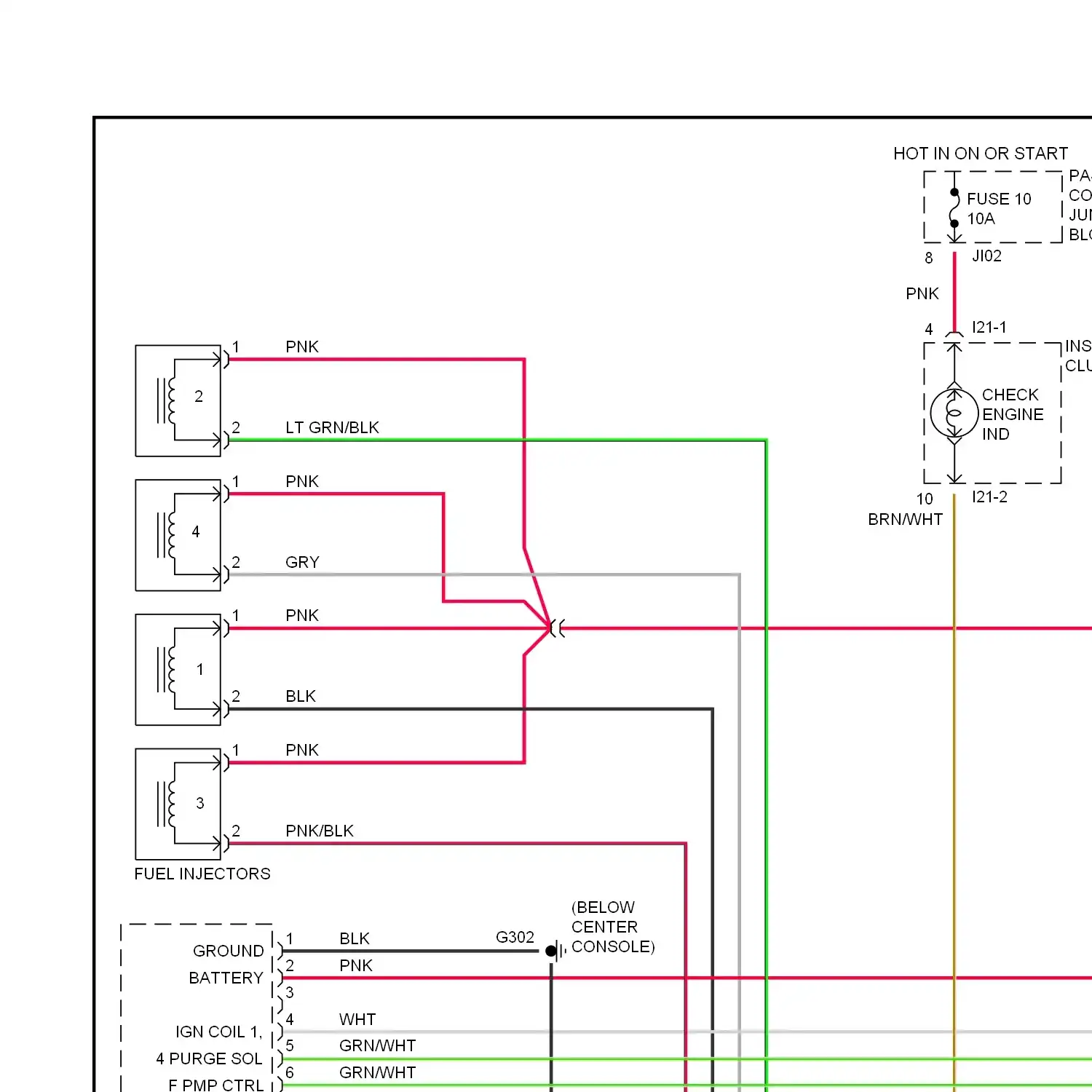Click the "PNK" label below Fuse 10
The height and width of the screenshot is (1092, 1092).
click(922, 293)
